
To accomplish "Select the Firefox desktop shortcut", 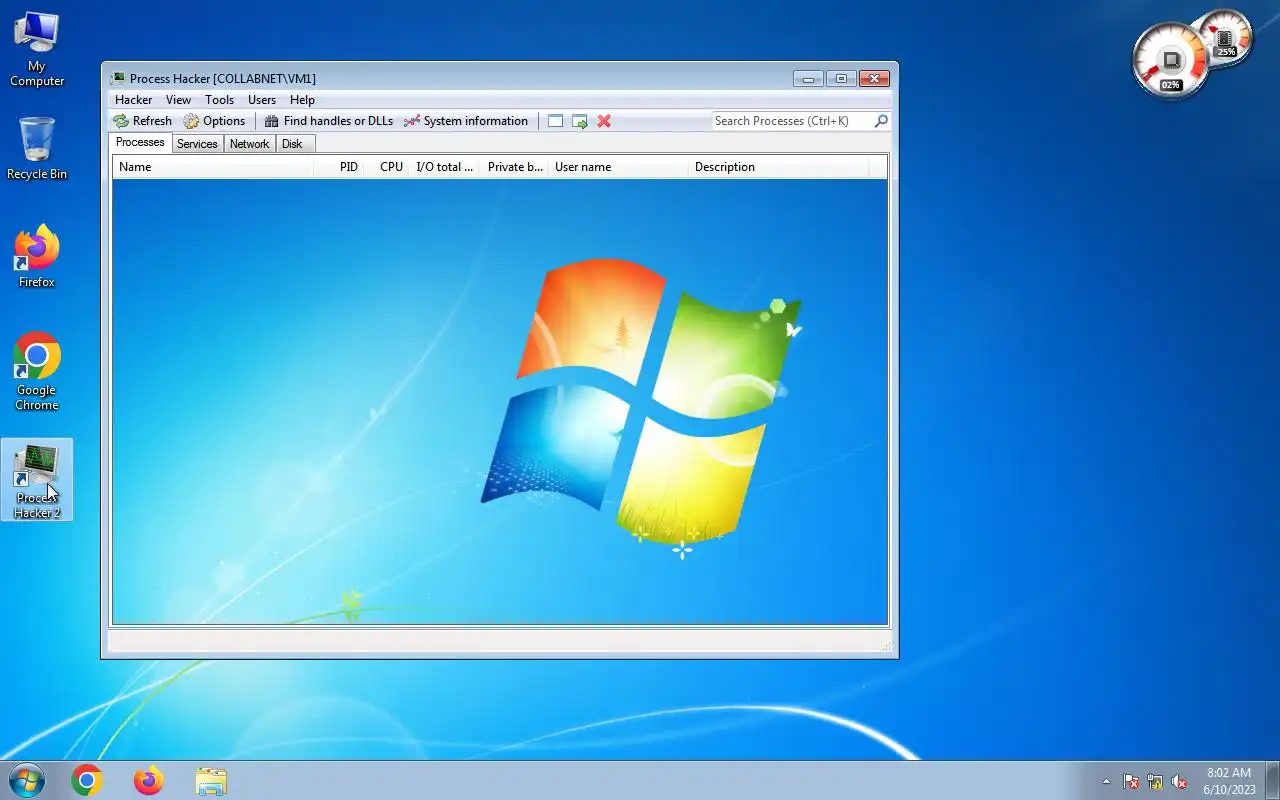I will [x=37, y=257].
